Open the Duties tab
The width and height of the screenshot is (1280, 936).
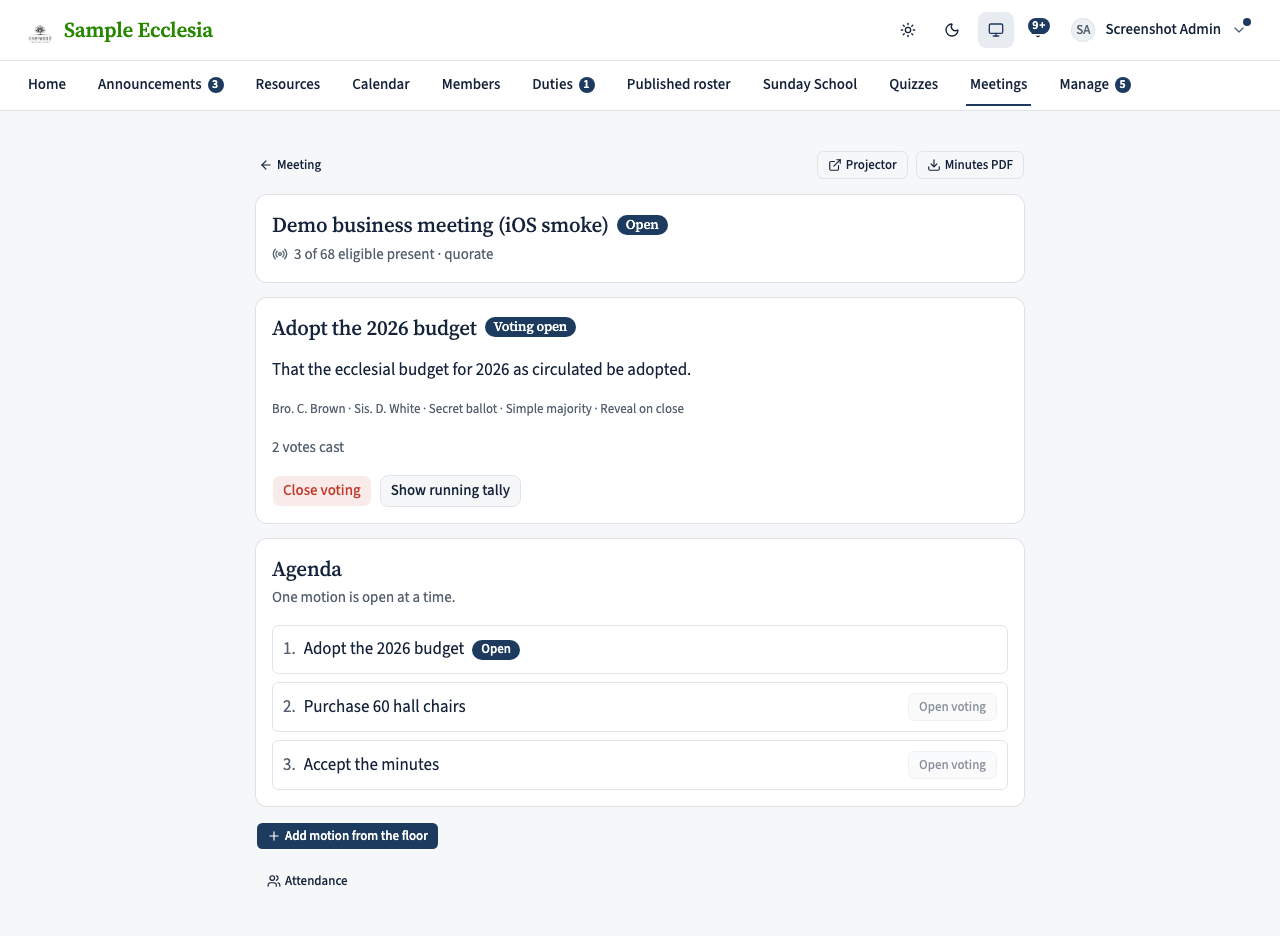[x=563, y=84]
